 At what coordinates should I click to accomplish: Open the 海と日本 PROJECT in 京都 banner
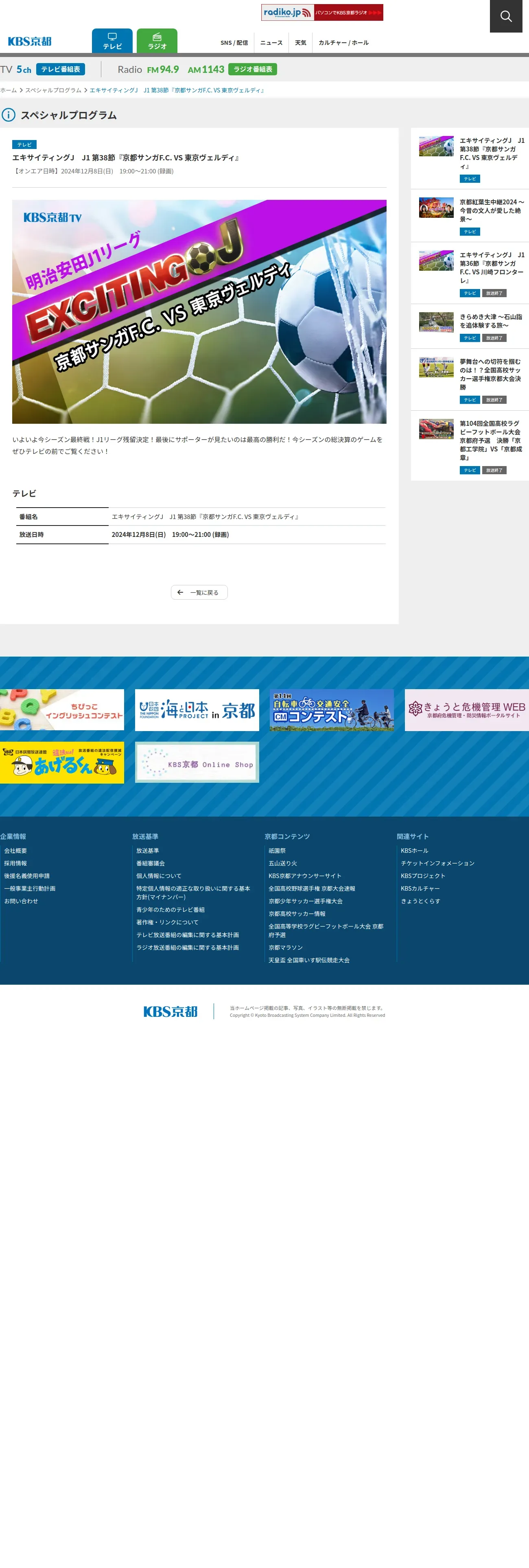click(x=197, y=710)
